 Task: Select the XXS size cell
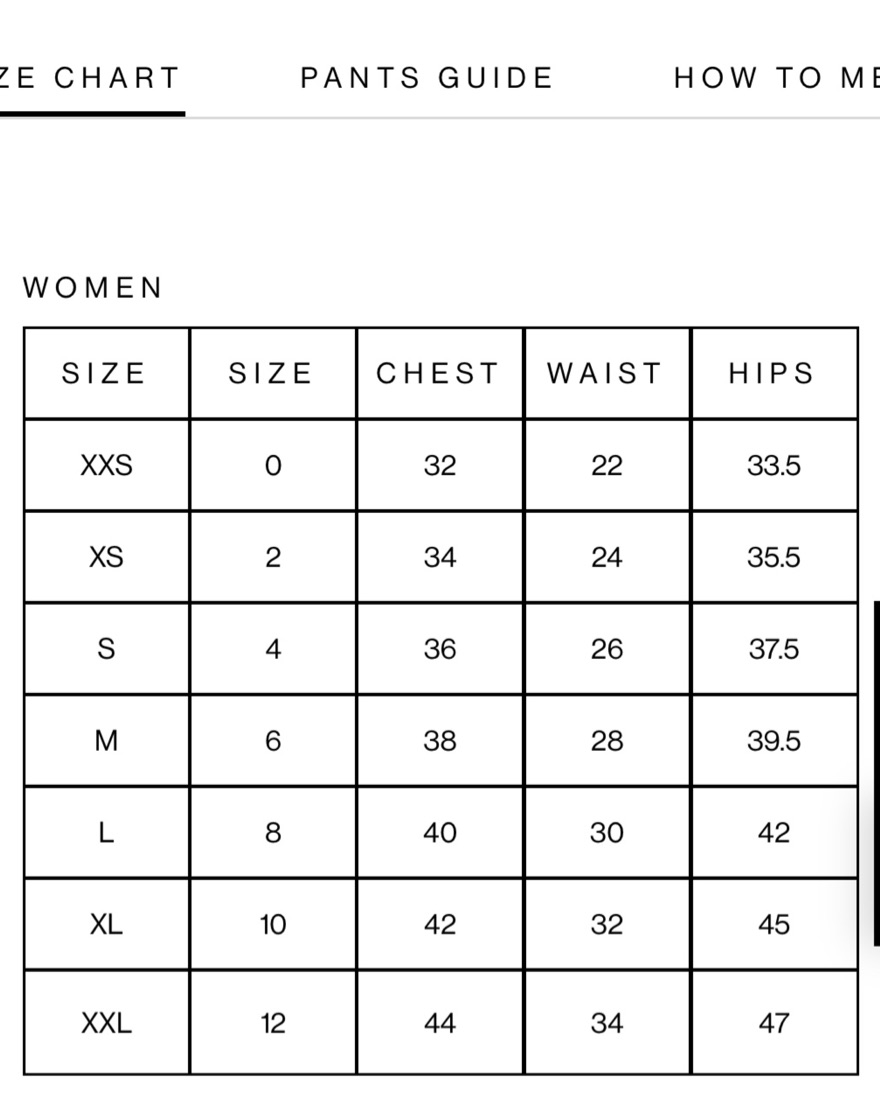click(106, 466)
